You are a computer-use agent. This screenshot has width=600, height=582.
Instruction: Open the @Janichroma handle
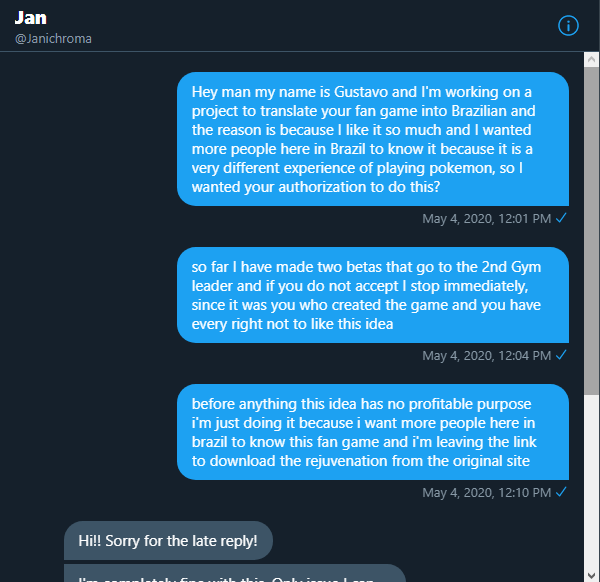(53, 39)
